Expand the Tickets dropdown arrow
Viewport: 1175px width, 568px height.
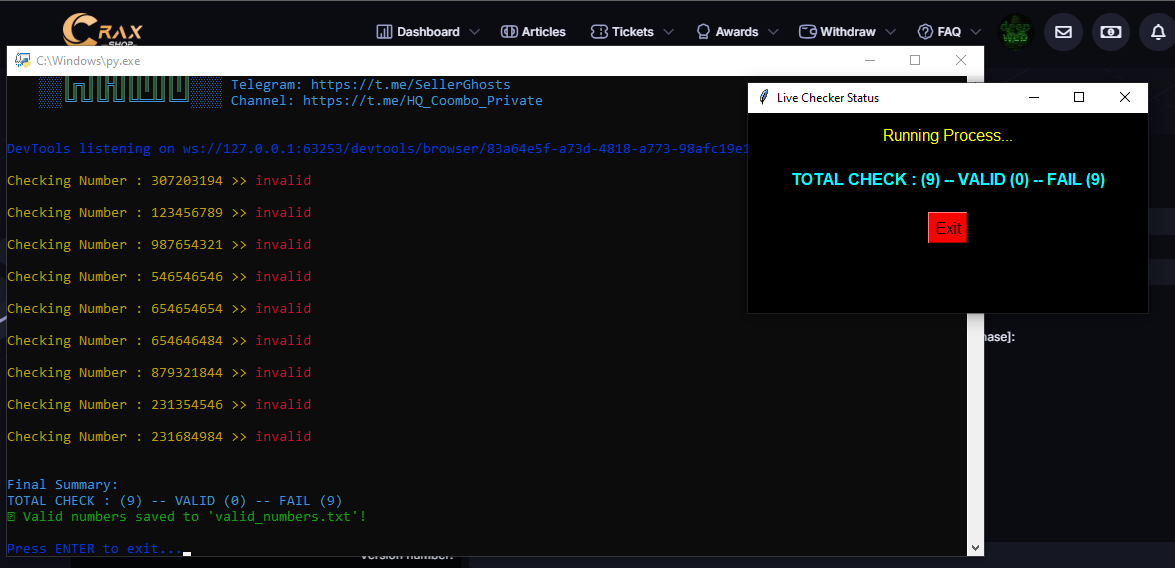coord(669,32)
